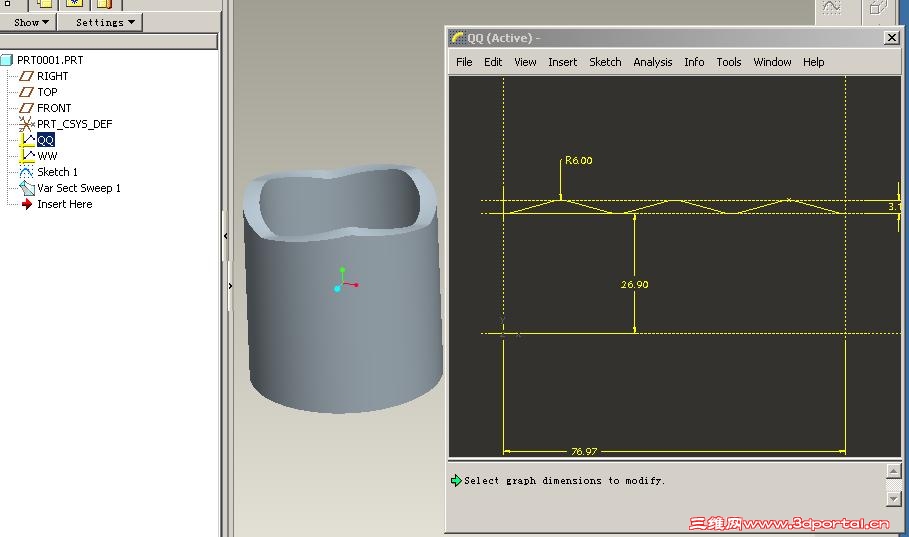Collapse model tree using the left-pointing arrow
Screen dimensions: 909x537
(x=226, y=236)
